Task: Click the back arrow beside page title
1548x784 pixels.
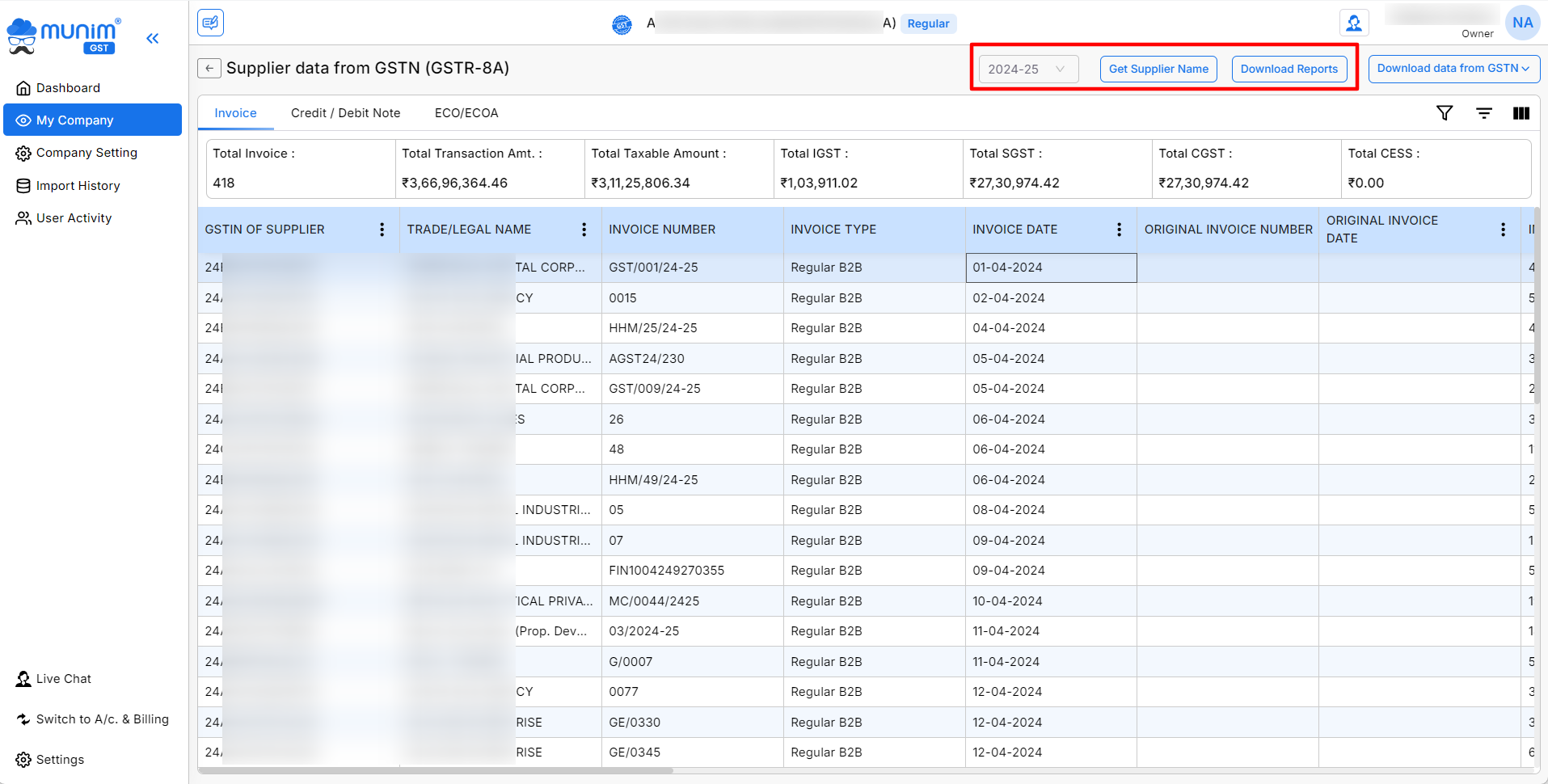Action: pyautogui.click(x=209, y=69)
